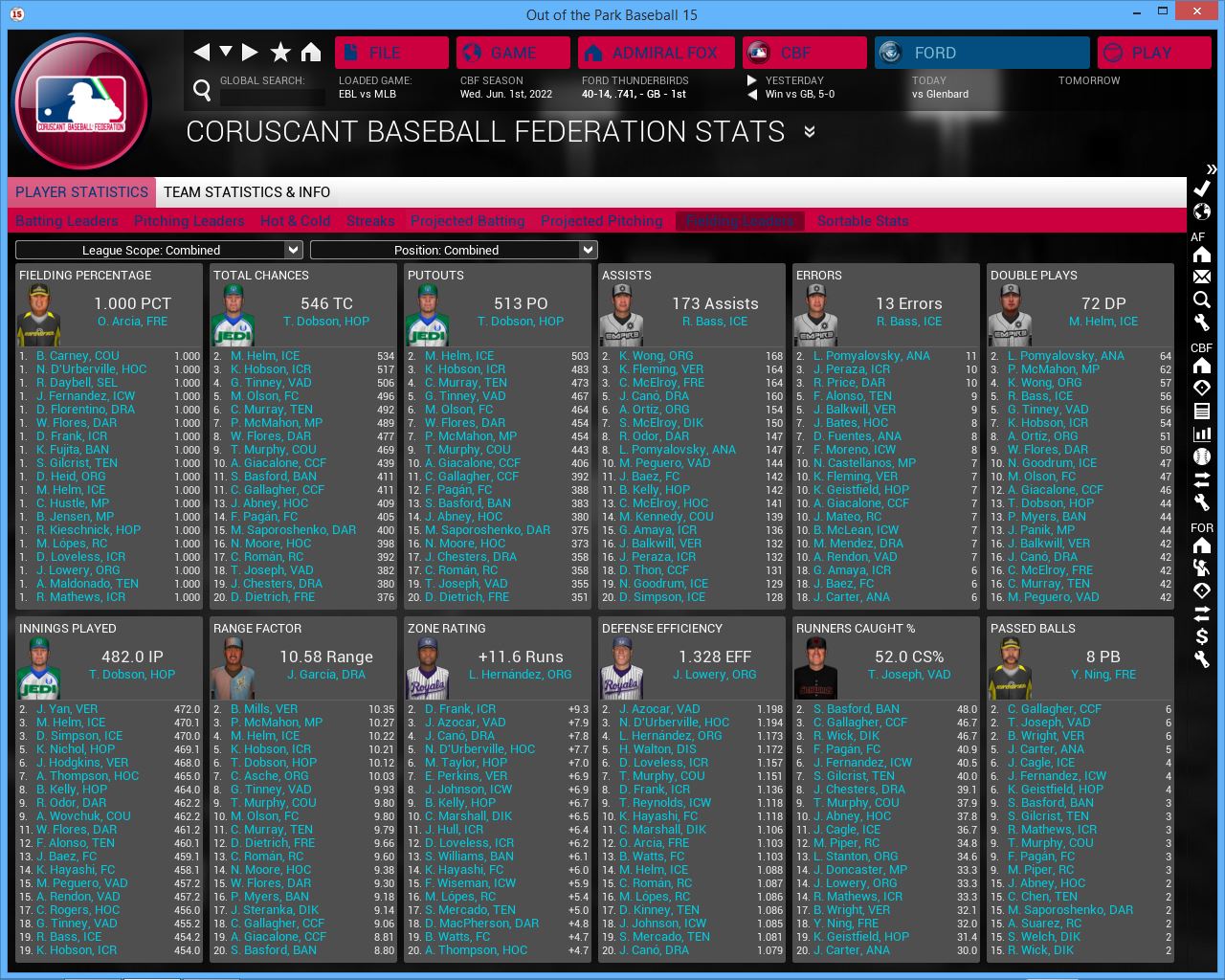
Task: Click the lined list icon under CBF
Action: click(x=1202, y=411)
